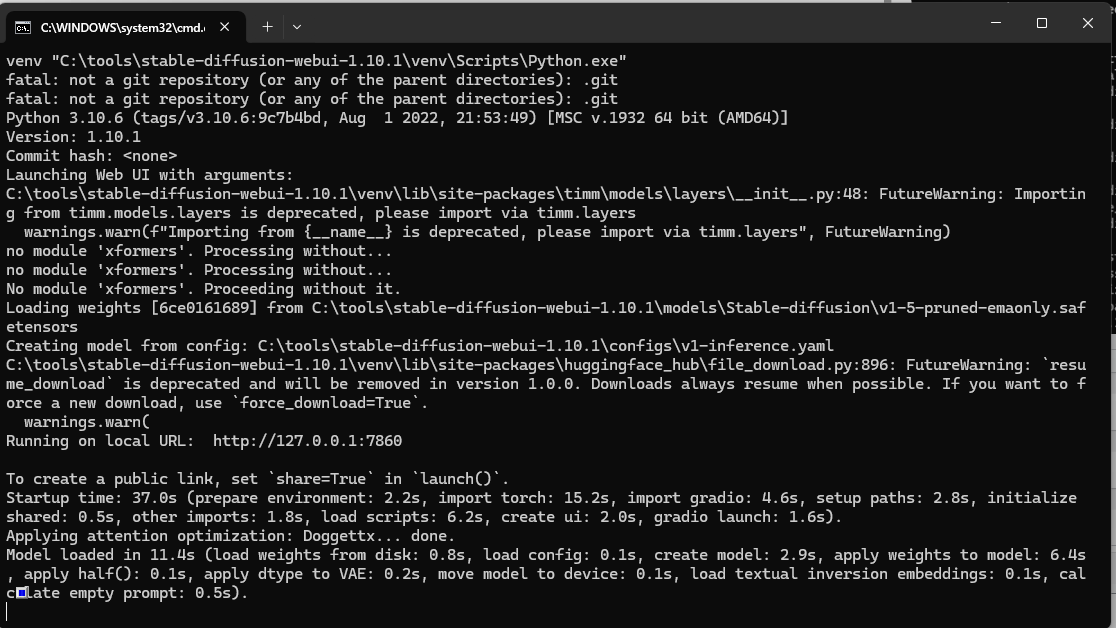Click the text cursor on the last line
This screenshot has height=628, width=1116.
[7, 612]
